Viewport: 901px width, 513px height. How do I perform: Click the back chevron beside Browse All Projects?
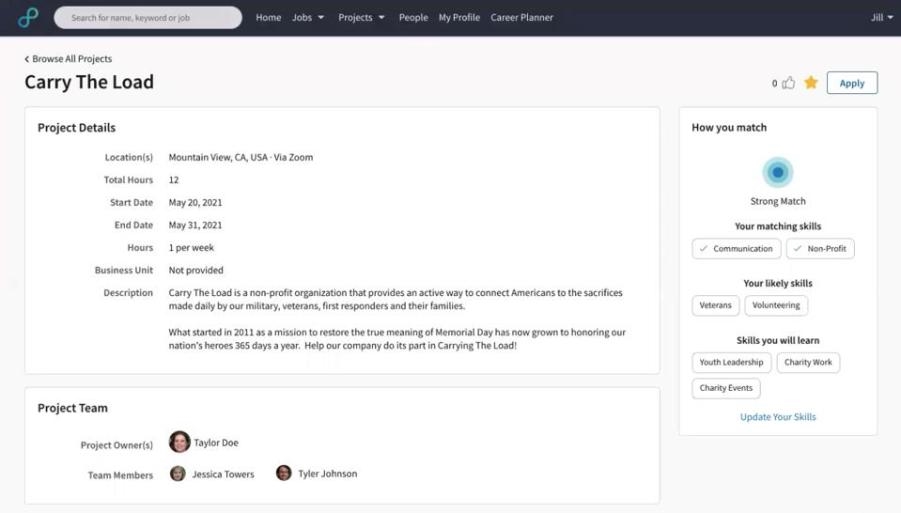point(26,59)
